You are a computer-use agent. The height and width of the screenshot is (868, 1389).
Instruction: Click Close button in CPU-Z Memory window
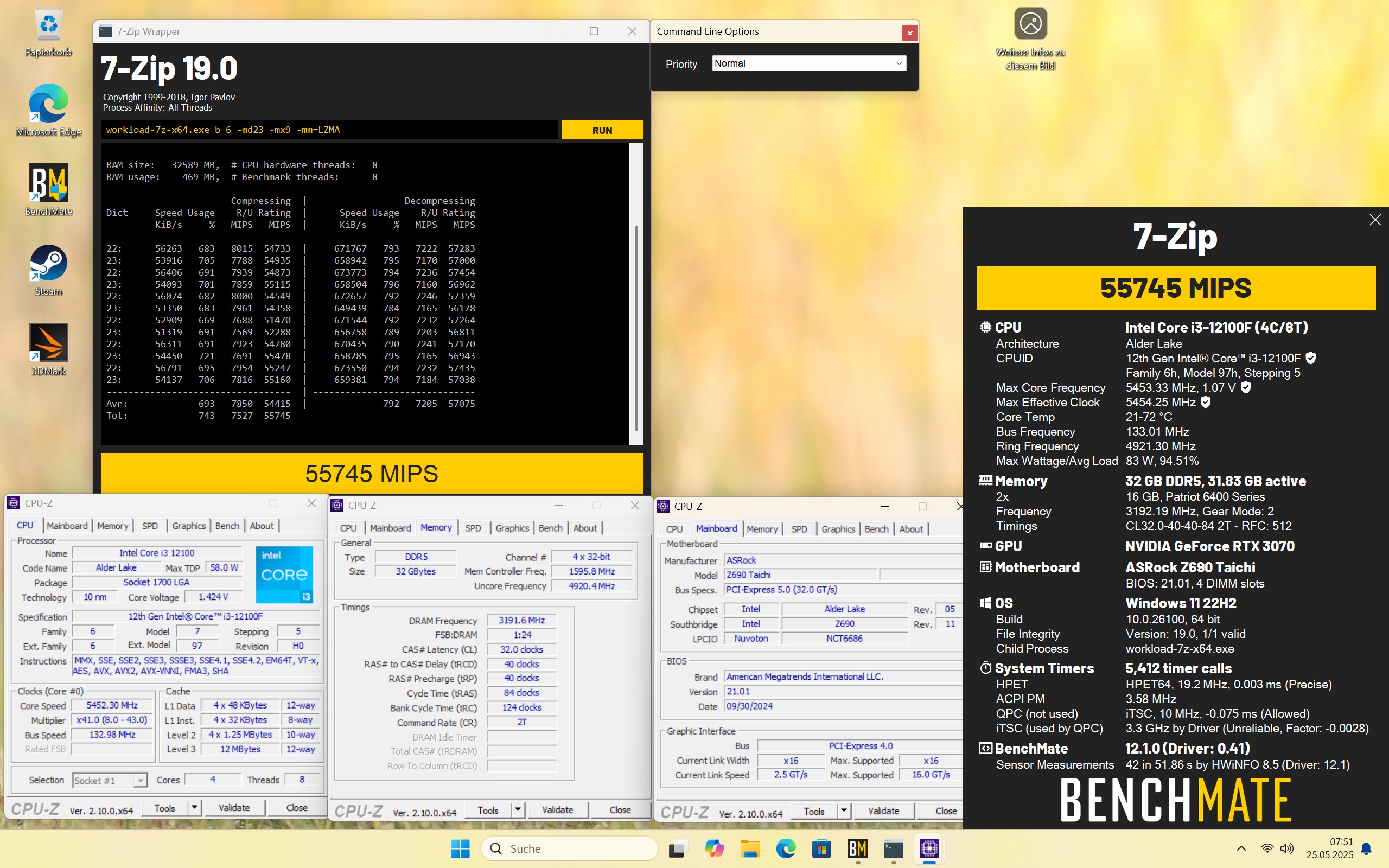620,810
